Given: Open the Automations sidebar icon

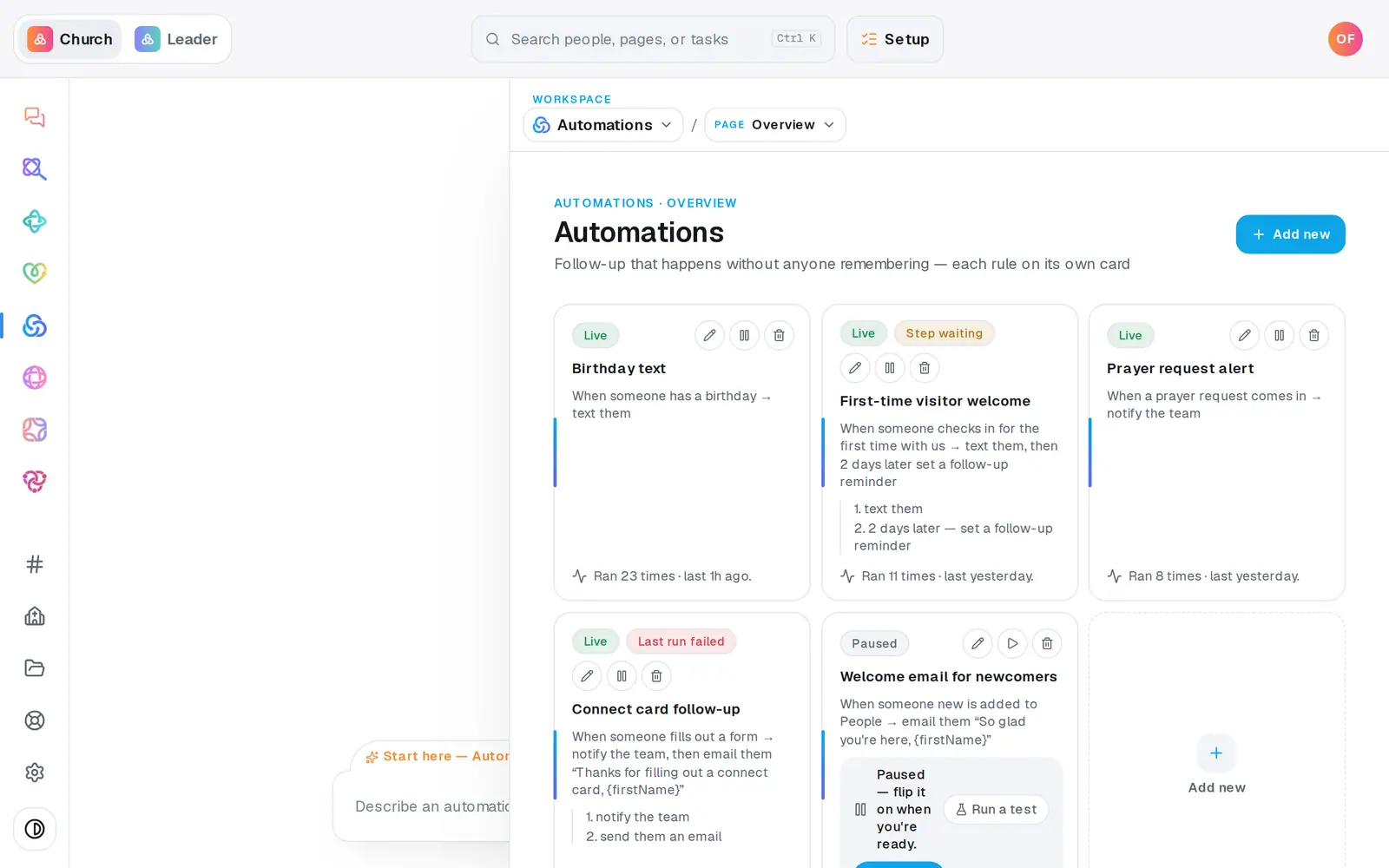Looking at the screenshot, I should click(35, 325).
